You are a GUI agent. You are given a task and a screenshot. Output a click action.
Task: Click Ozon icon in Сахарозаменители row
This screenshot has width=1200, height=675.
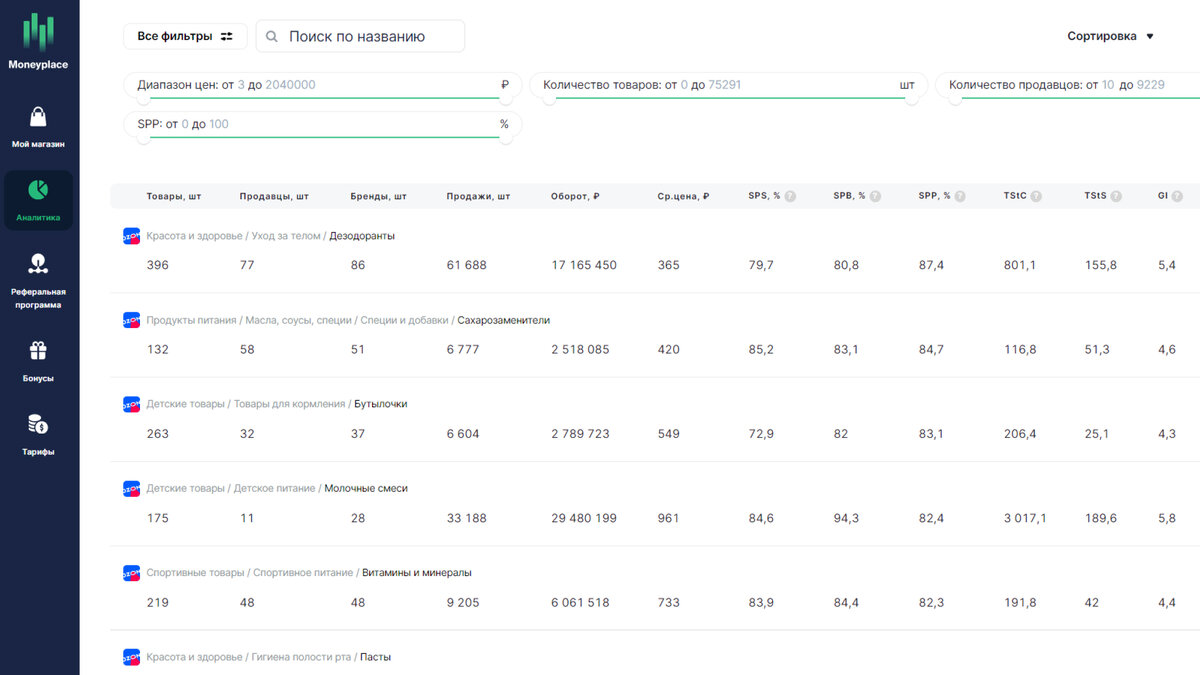(131, 320)
